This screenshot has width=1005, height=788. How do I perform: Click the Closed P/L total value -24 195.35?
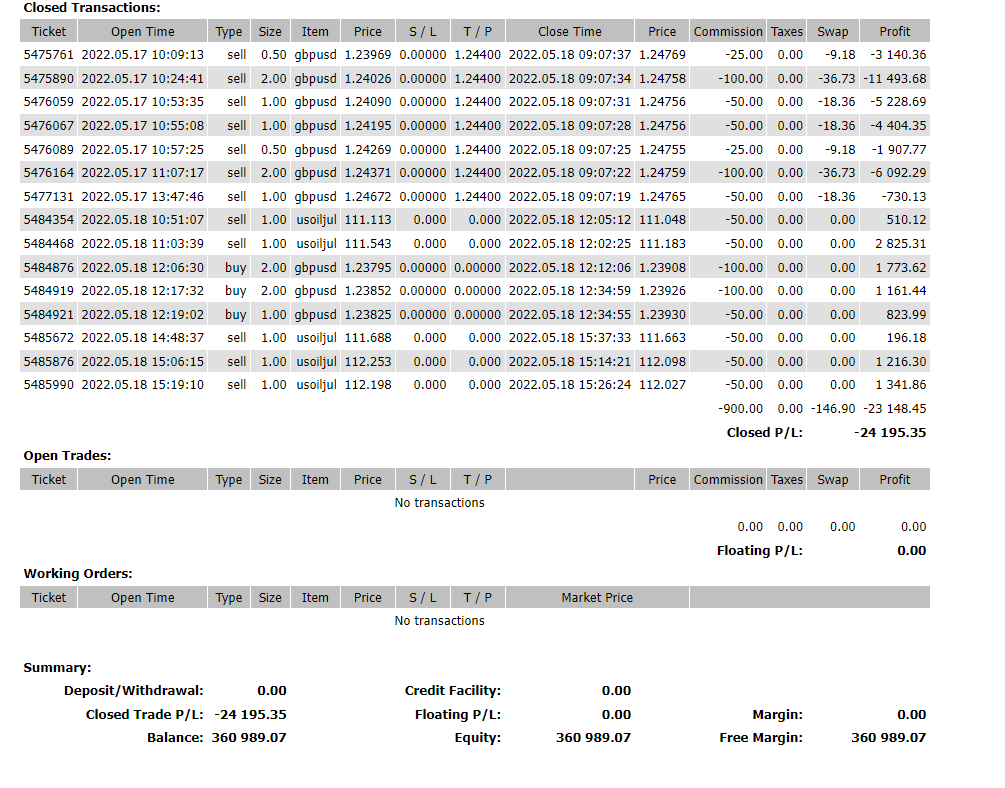[x=889, y=432]
